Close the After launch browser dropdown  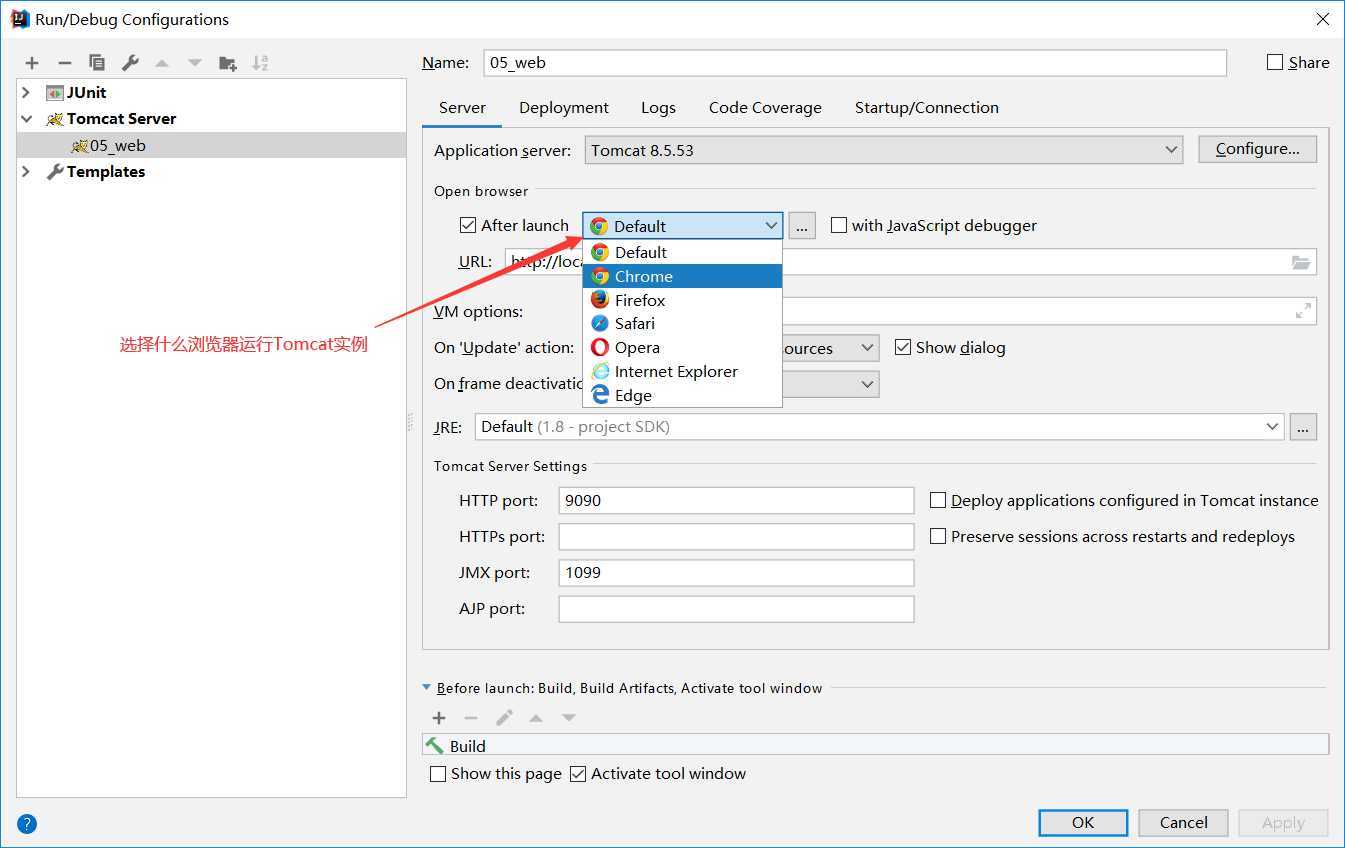(682, 226)
